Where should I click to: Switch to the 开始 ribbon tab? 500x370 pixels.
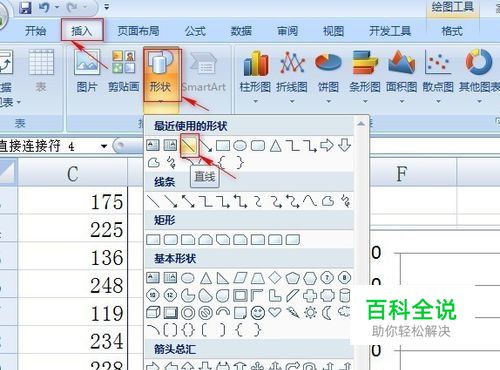35,31
